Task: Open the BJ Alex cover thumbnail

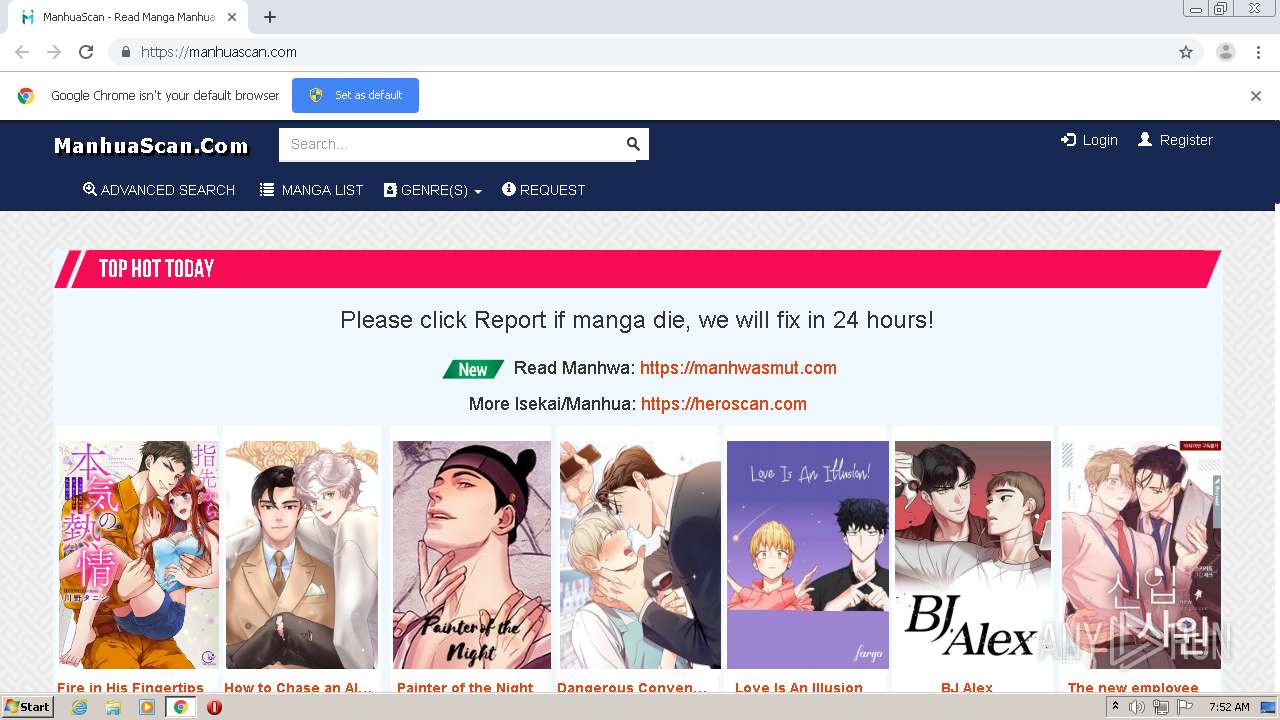Action: pyautogui.click(x=972, y=555)
